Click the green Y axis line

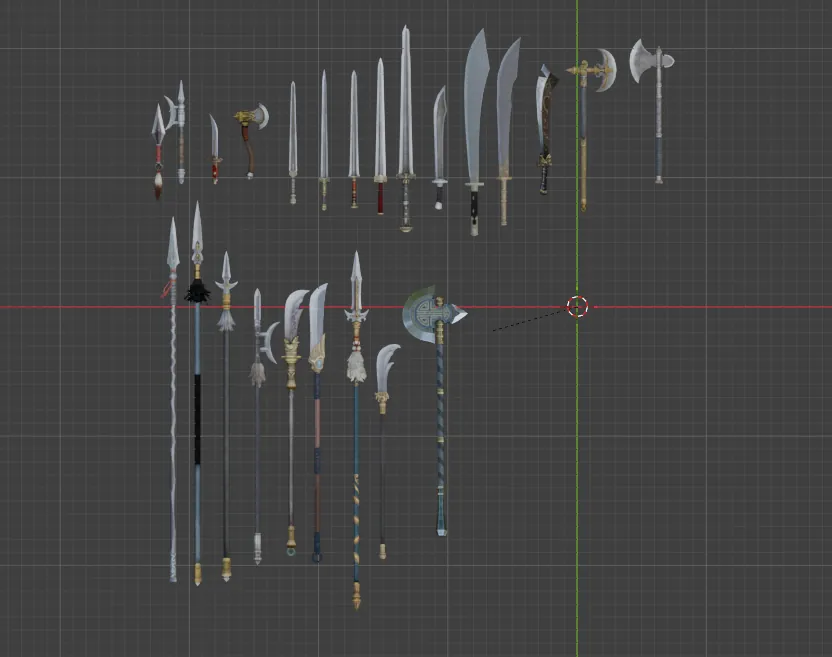point(577,450)
